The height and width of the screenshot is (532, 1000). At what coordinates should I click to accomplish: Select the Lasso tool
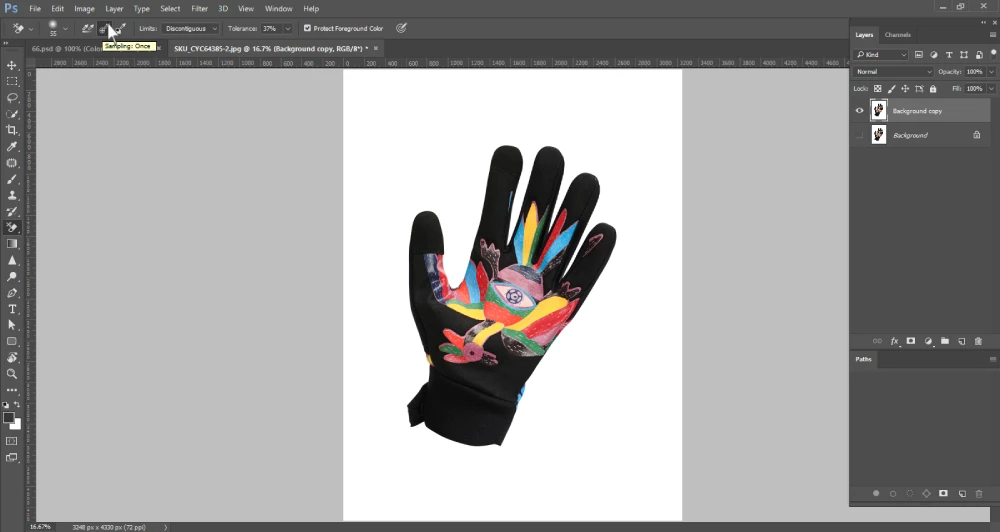point(11,98)
